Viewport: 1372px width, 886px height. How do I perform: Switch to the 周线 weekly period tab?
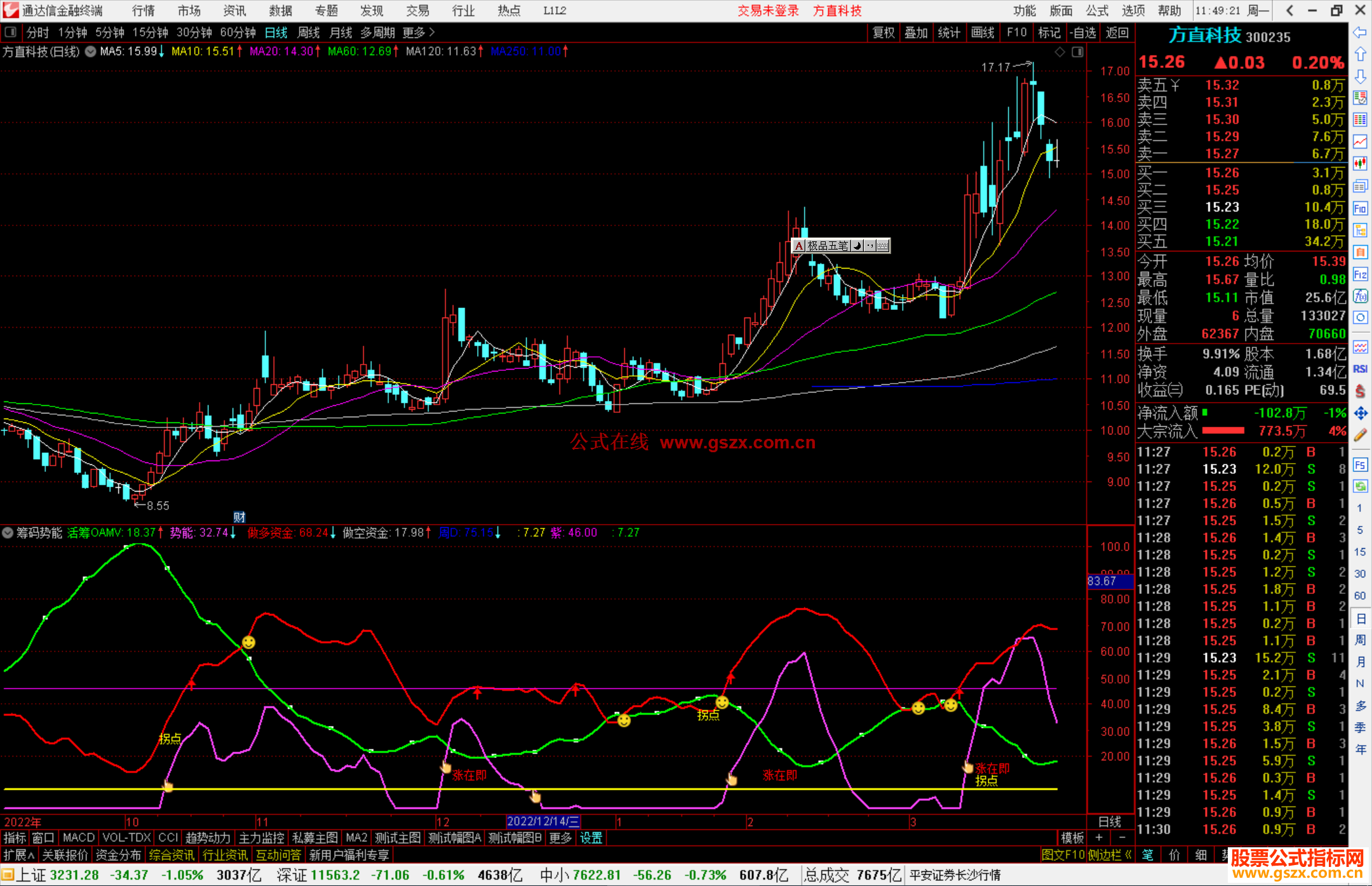(x=309, y=32)
